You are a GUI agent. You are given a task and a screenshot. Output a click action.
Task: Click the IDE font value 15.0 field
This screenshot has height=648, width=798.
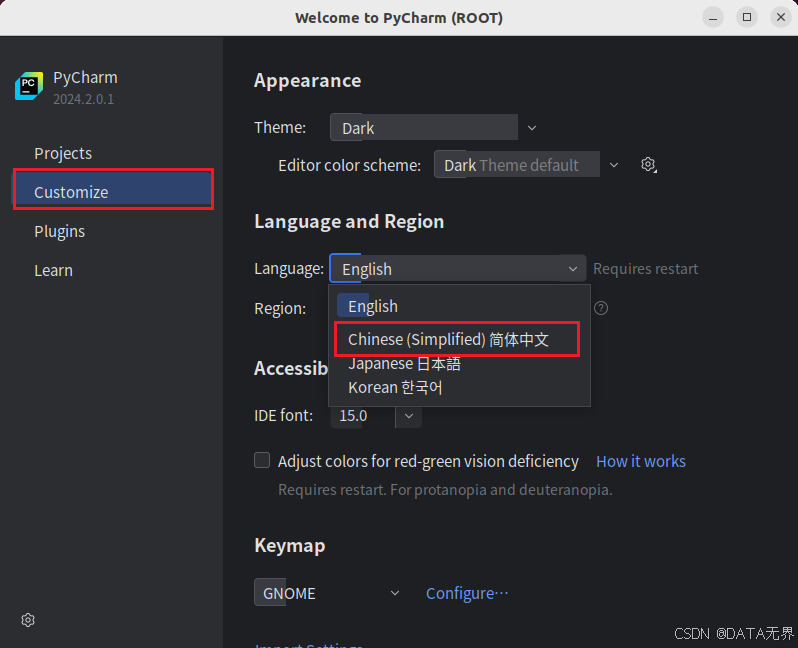pyautogui.click(x=363, y=416)
